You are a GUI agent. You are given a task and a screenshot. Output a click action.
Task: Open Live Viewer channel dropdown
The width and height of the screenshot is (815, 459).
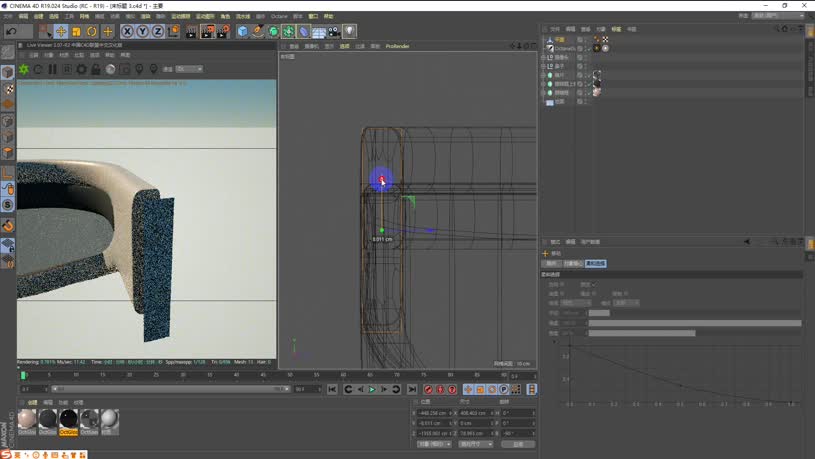click(x=189, y=69)
